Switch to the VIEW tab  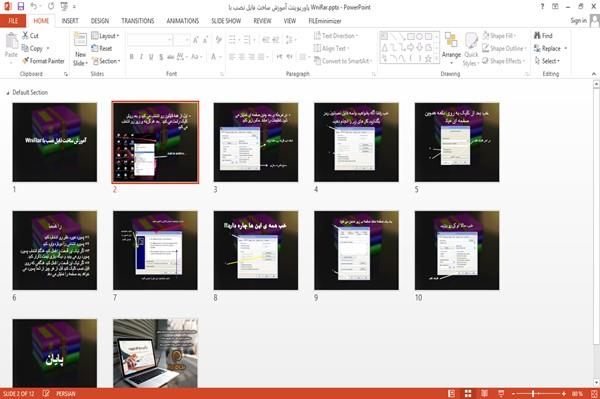tap(290, 21)
